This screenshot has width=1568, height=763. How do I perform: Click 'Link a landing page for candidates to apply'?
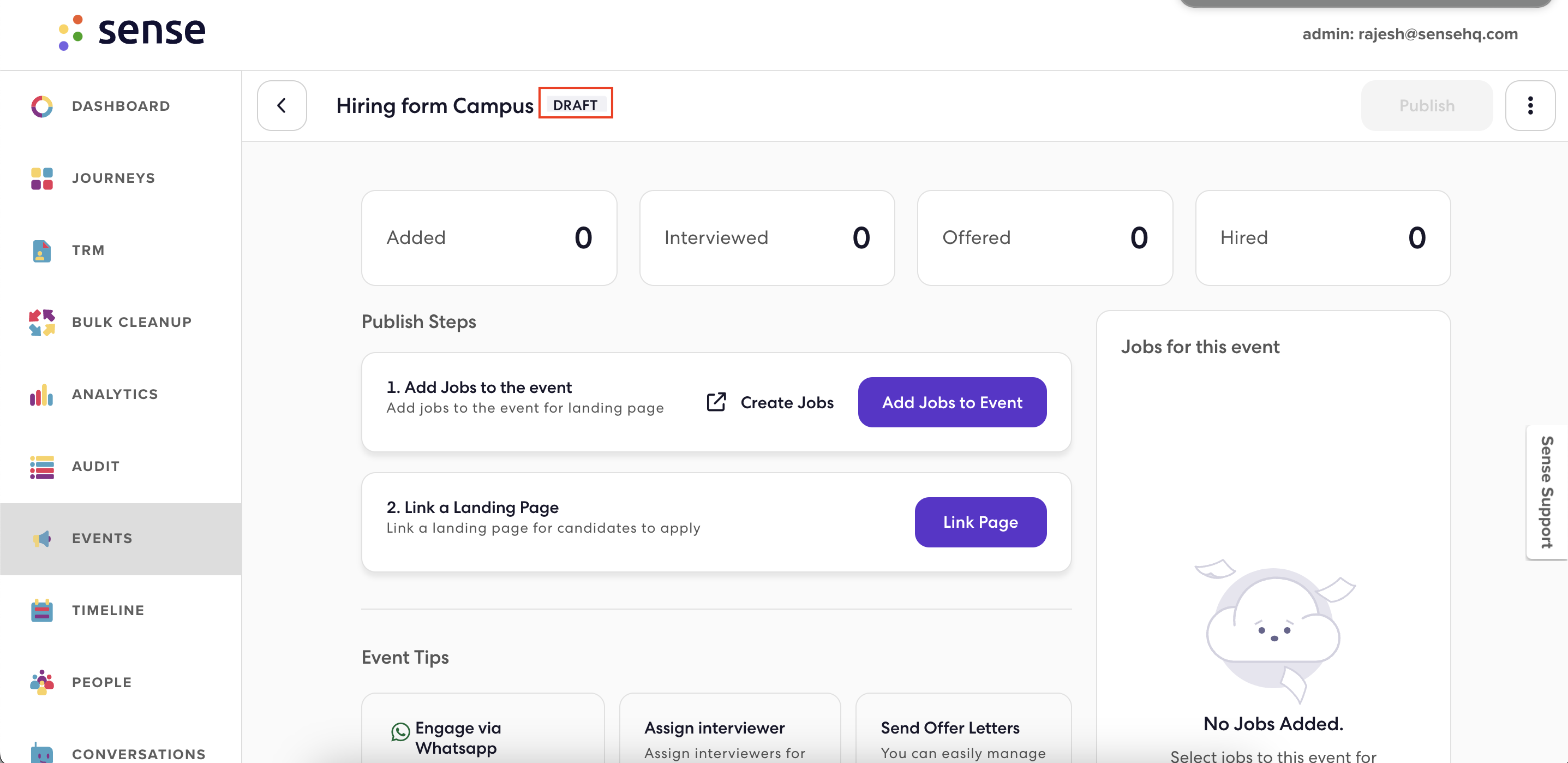(x=543, y=527)
